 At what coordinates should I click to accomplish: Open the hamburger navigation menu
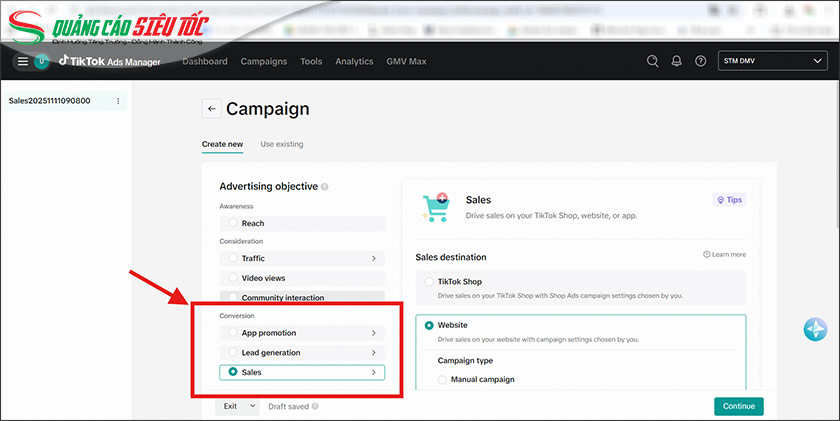[22, 61]
